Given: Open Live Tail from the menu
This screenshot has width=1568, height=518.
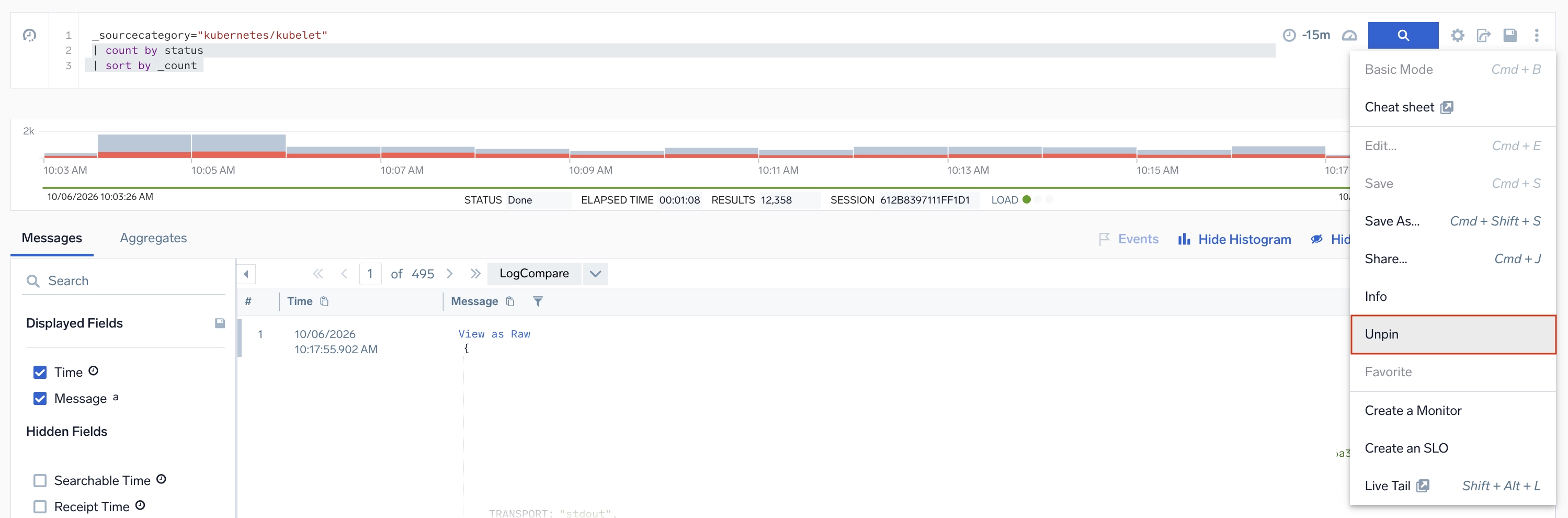Looking at the screenshot, I should coord(1453,486).
